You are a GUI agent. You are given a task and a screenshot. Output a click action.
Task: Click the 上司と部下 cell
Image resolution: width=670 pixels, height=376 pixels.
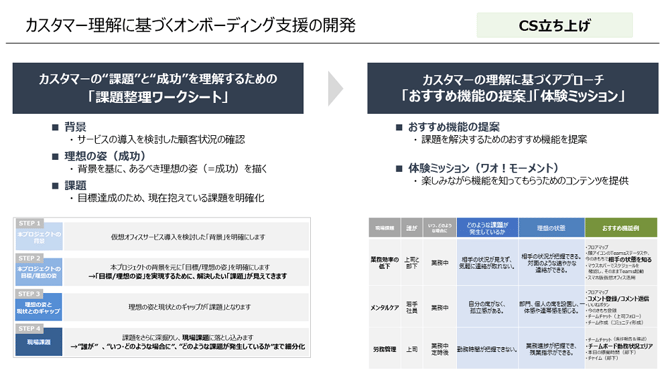(411, 262)
